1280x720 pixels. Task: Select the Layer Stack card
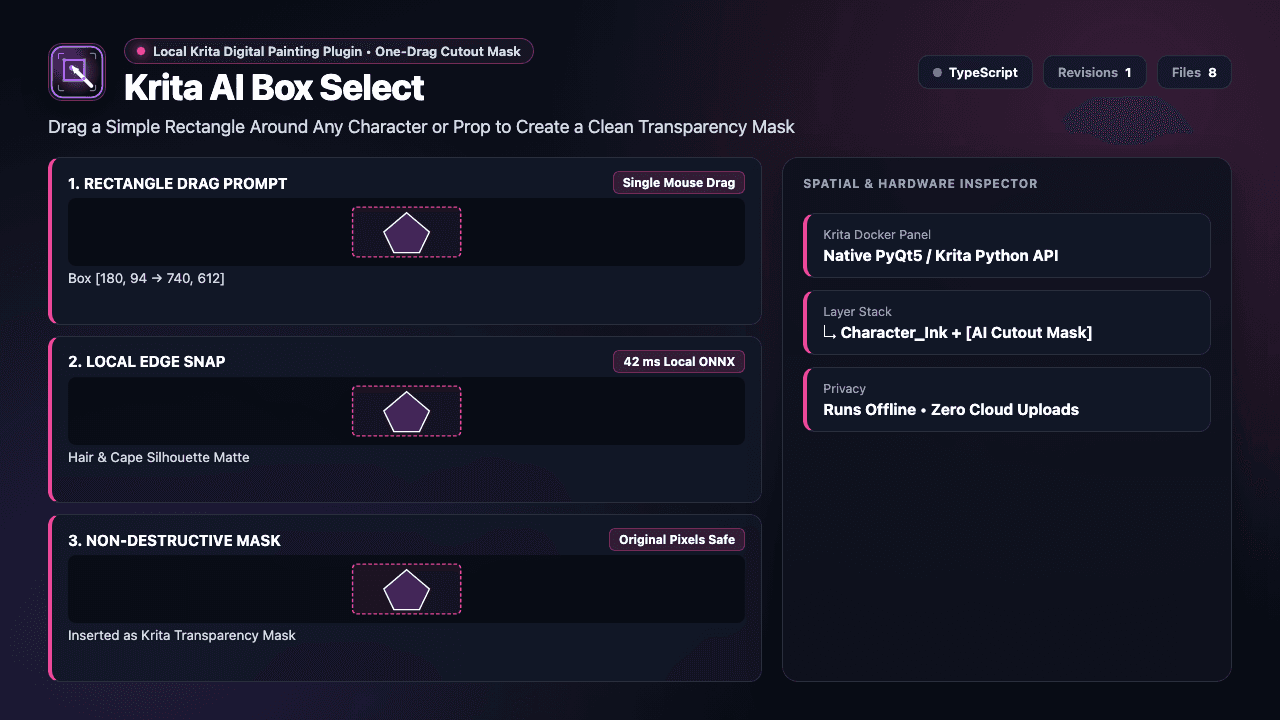(x=1007, y=322)
